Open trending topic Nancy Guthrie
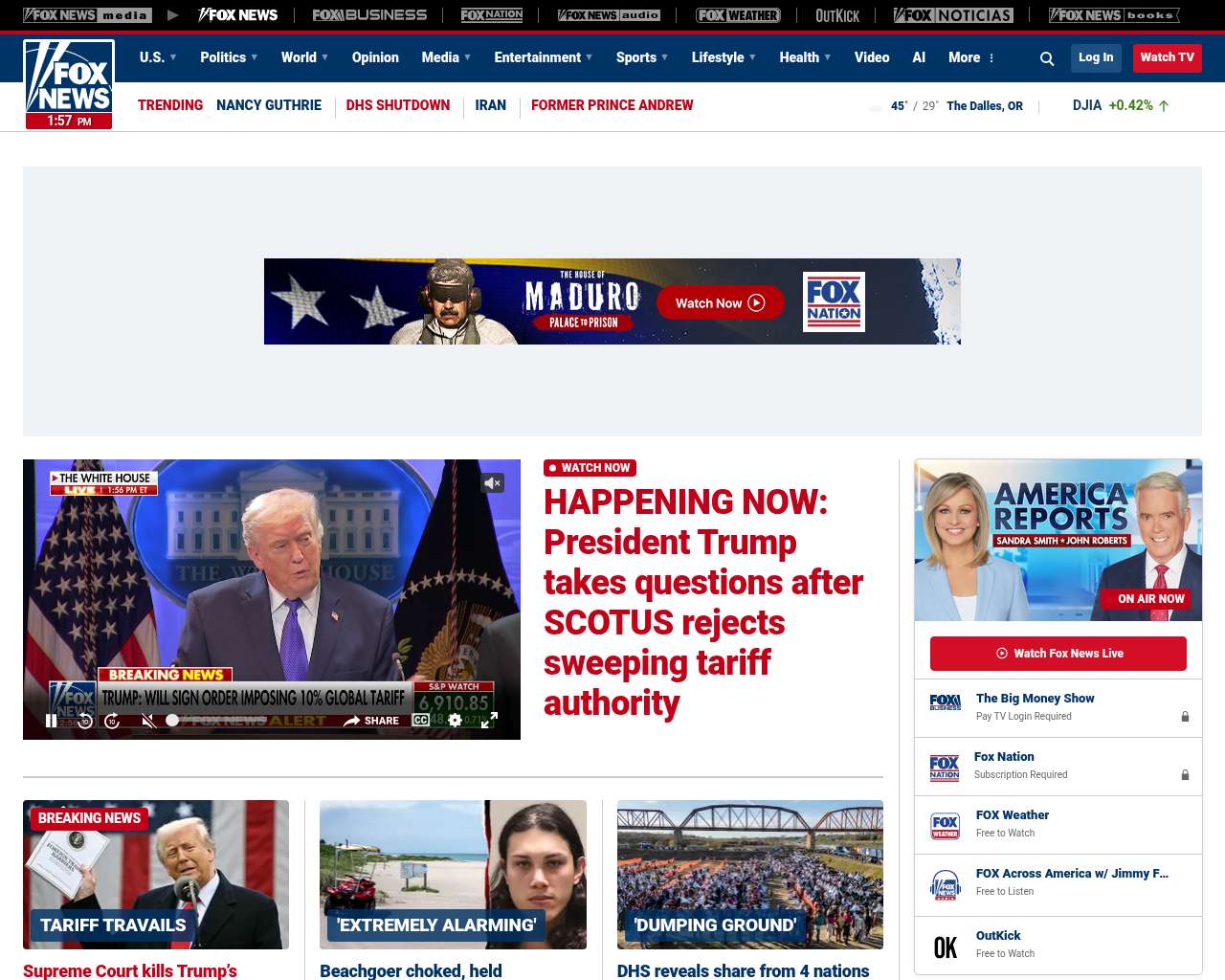The image size is (1225, 980). click(269, 105)
